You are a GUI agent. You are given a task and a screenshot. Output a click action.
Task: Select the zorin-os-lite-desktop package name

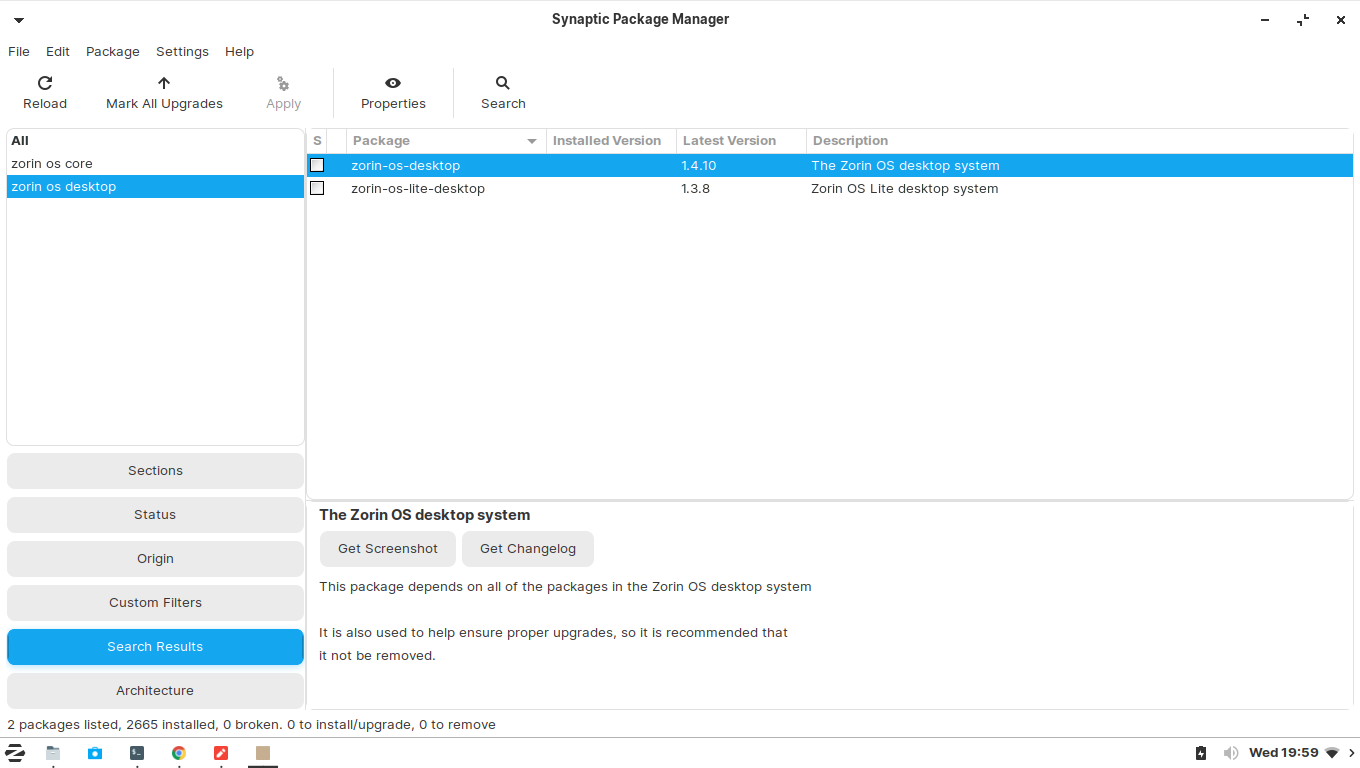point(418,189)
